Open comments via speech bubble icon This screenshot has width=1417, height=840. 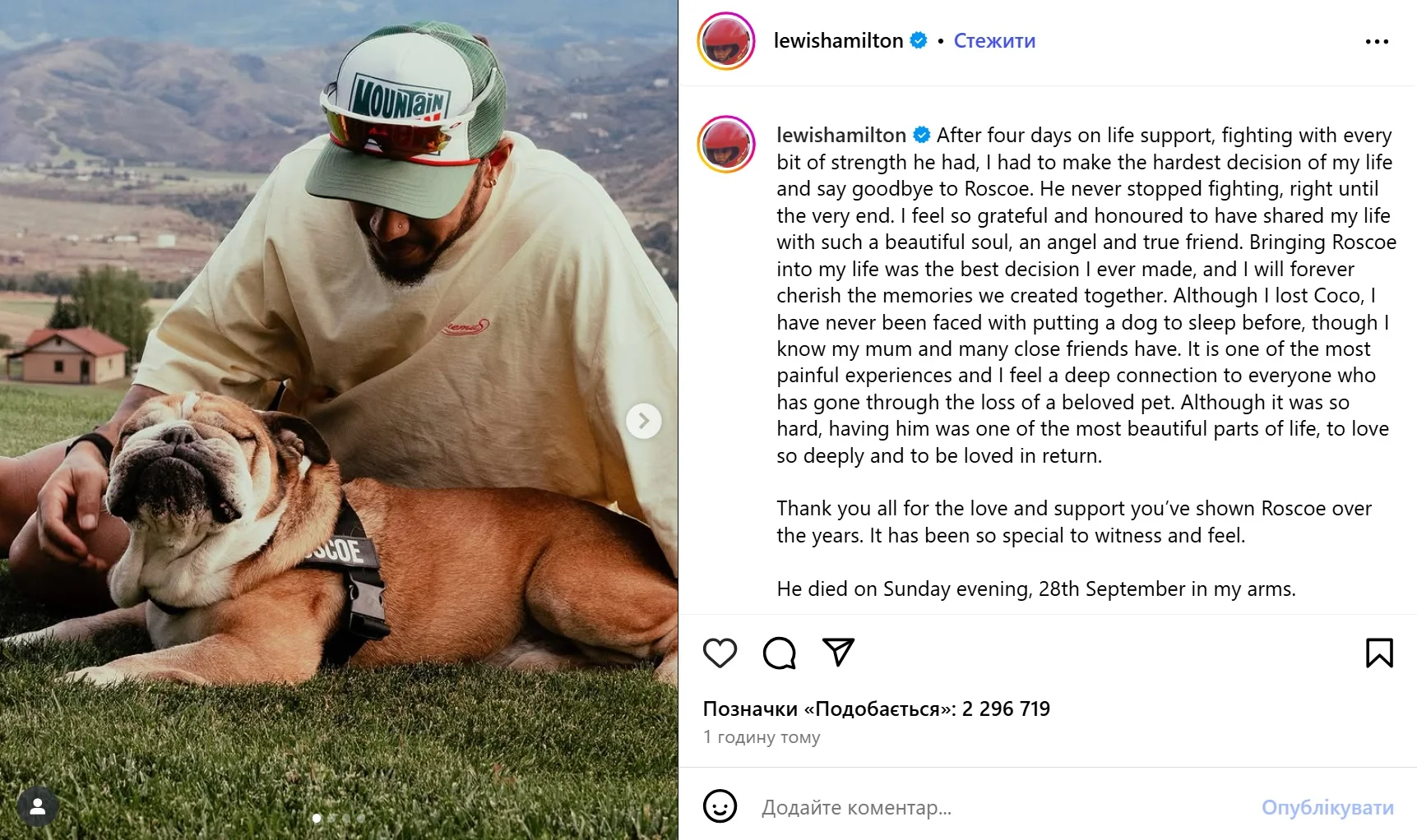(779, 653)
